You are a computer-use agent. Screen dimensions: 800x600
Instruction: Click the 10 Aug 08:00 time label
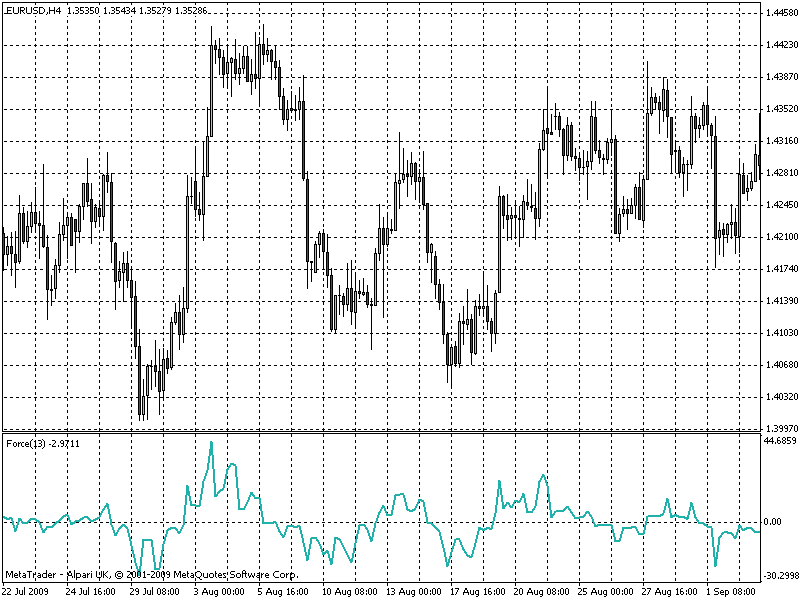pos(350,592)
